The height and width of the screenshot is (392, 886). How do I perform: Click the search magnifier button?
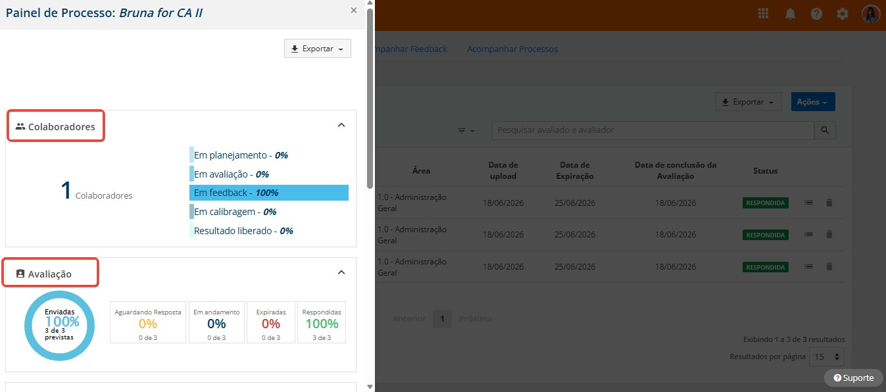pyautogui.click(x=824, y=130)
